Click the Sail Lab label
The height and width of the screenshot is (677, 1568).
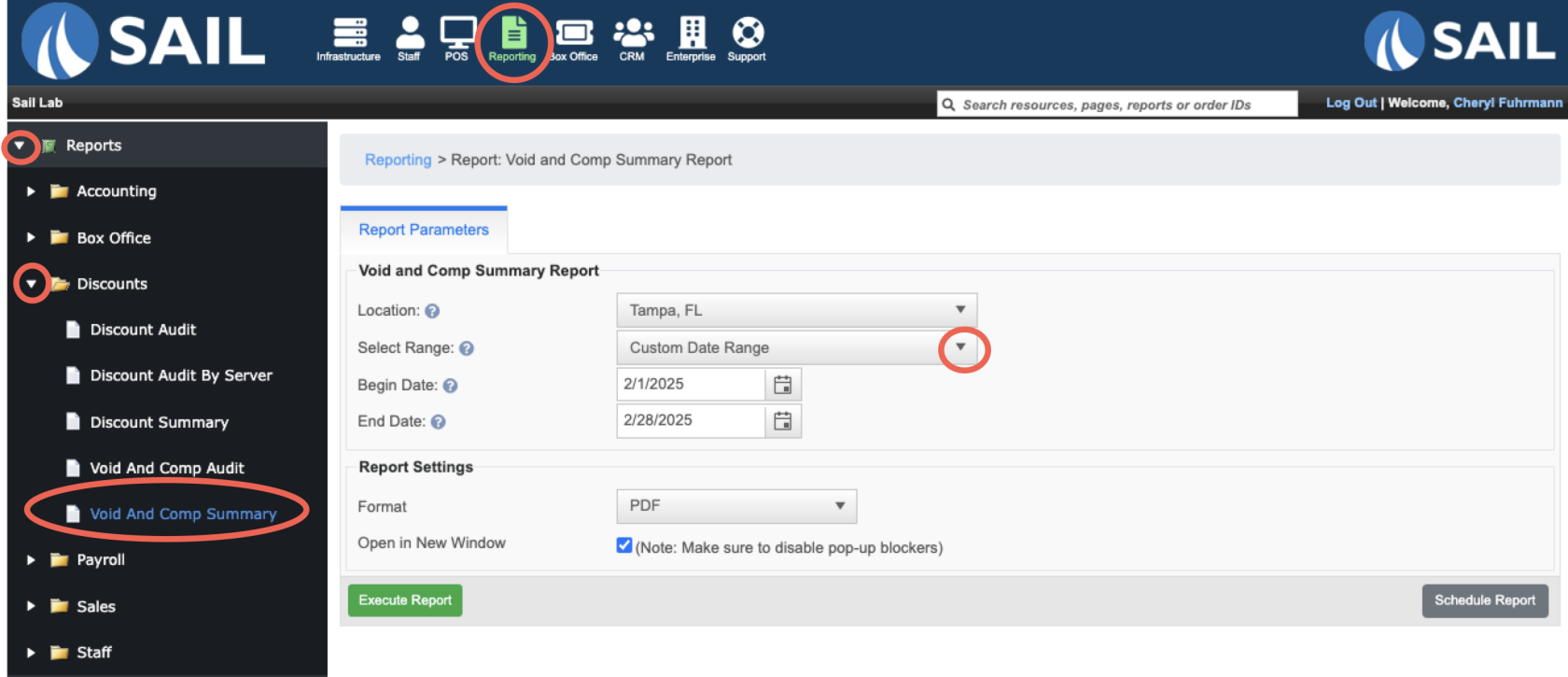click(37, 103)
